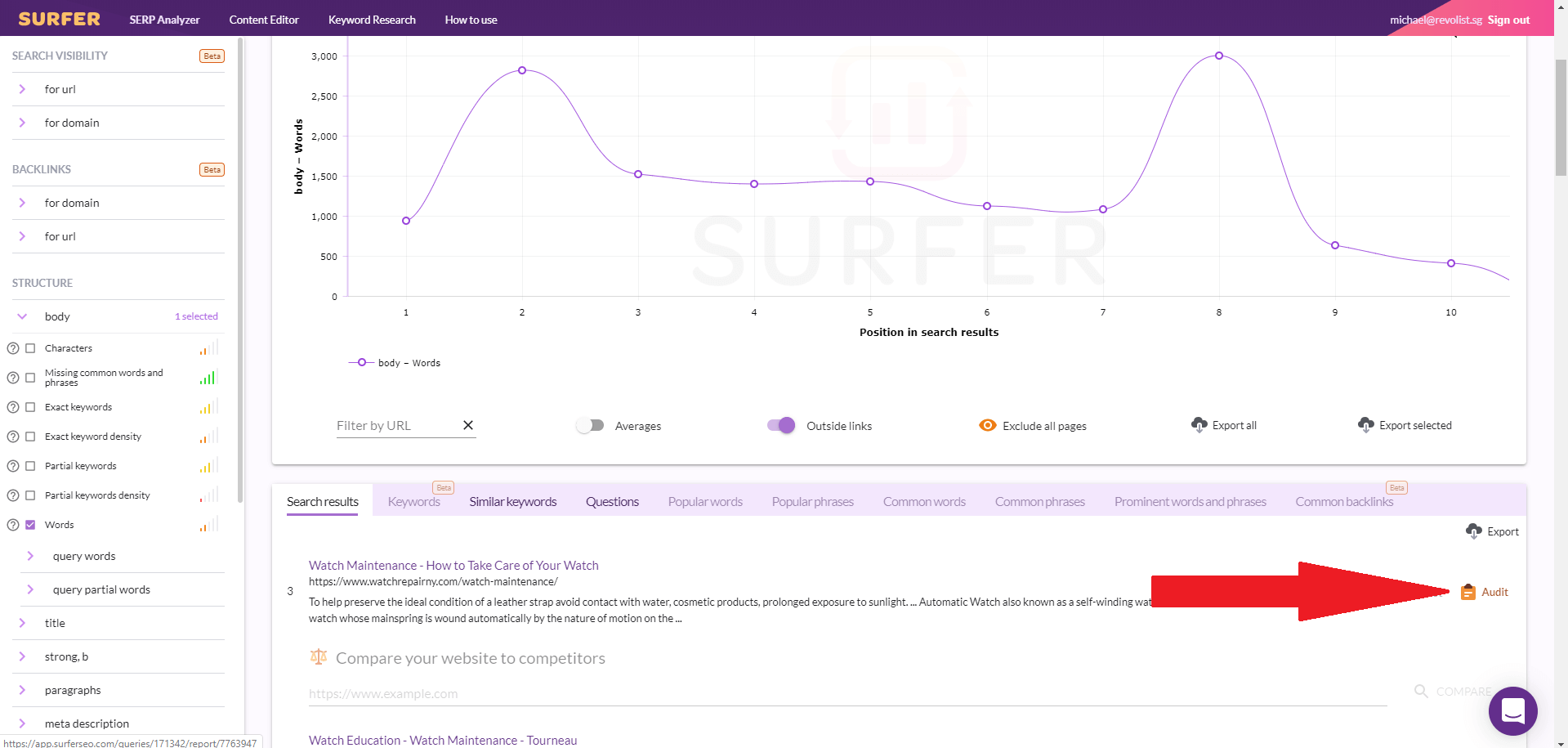The width and height of the screenshot is (1568, 748).
Task: Click signal bars icon for Words row
Action: (208, 524)
